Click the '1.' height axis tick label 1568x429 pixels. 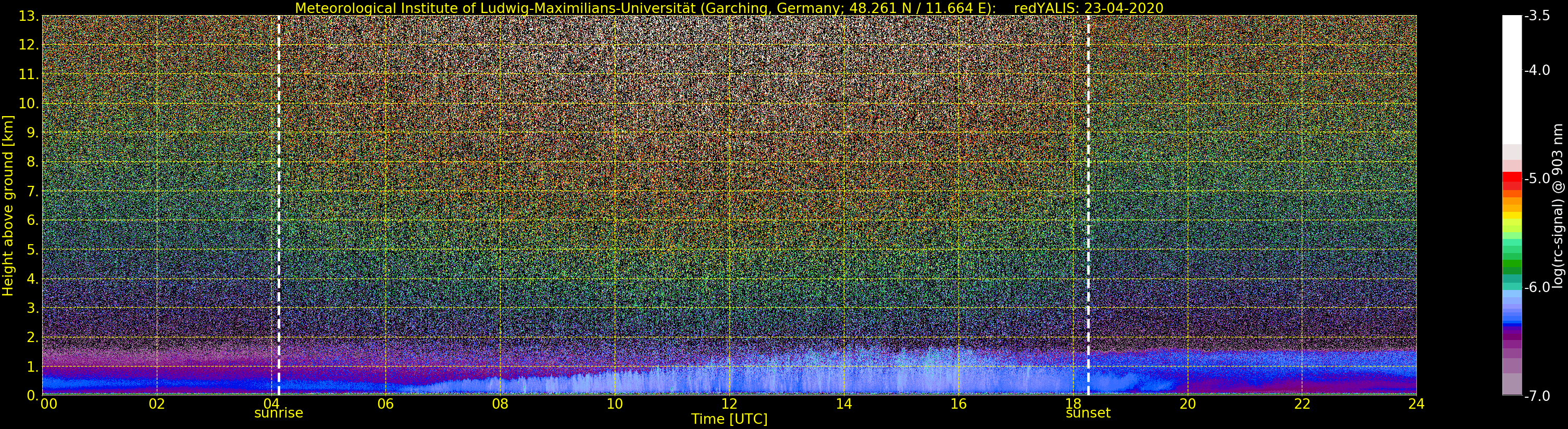pos(33,367)
